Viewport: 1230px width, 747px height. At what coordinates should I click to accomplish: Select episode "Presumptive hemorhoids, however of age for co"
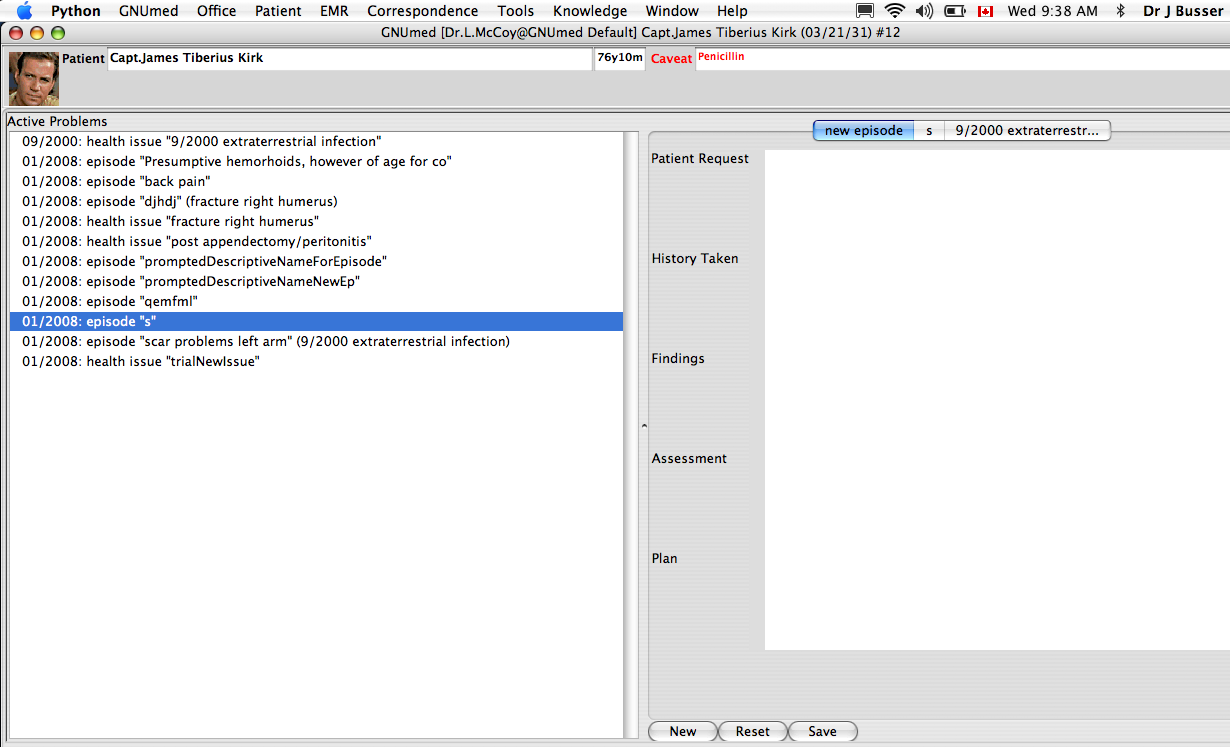(316, 162)
